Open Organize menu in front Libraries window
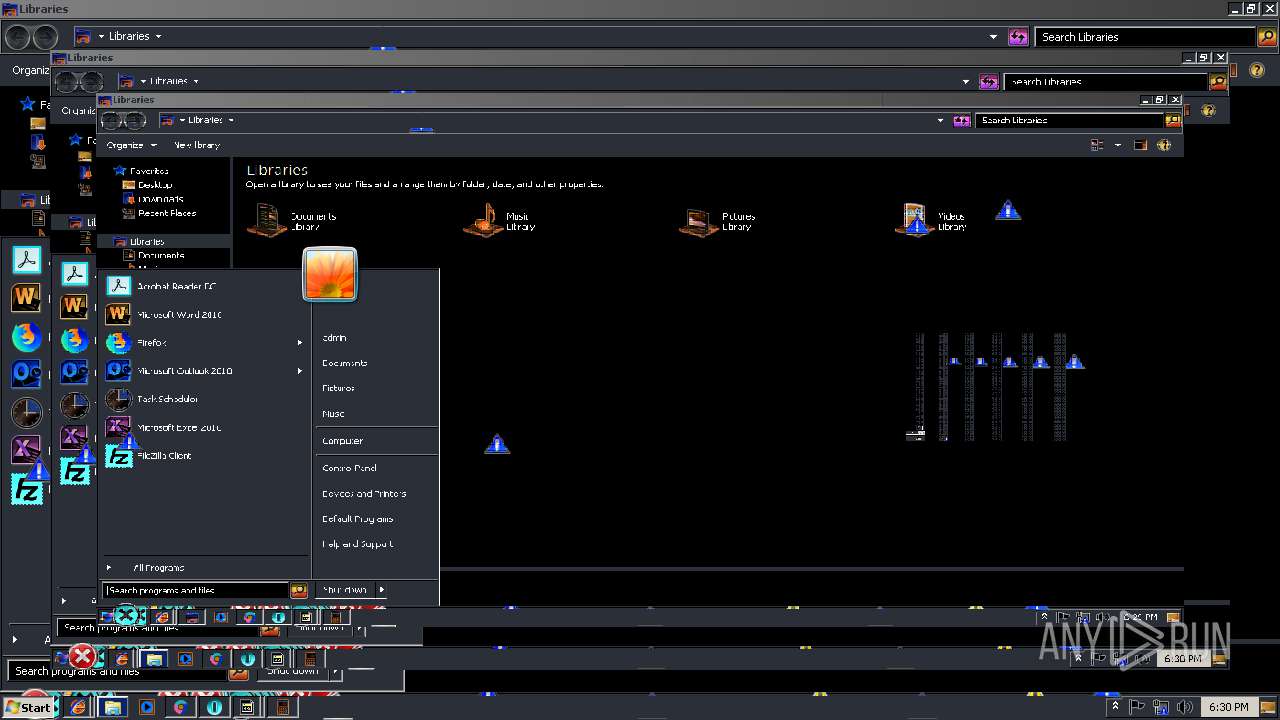Screen dimensions: 1280x720 click(x=131, y=145)
